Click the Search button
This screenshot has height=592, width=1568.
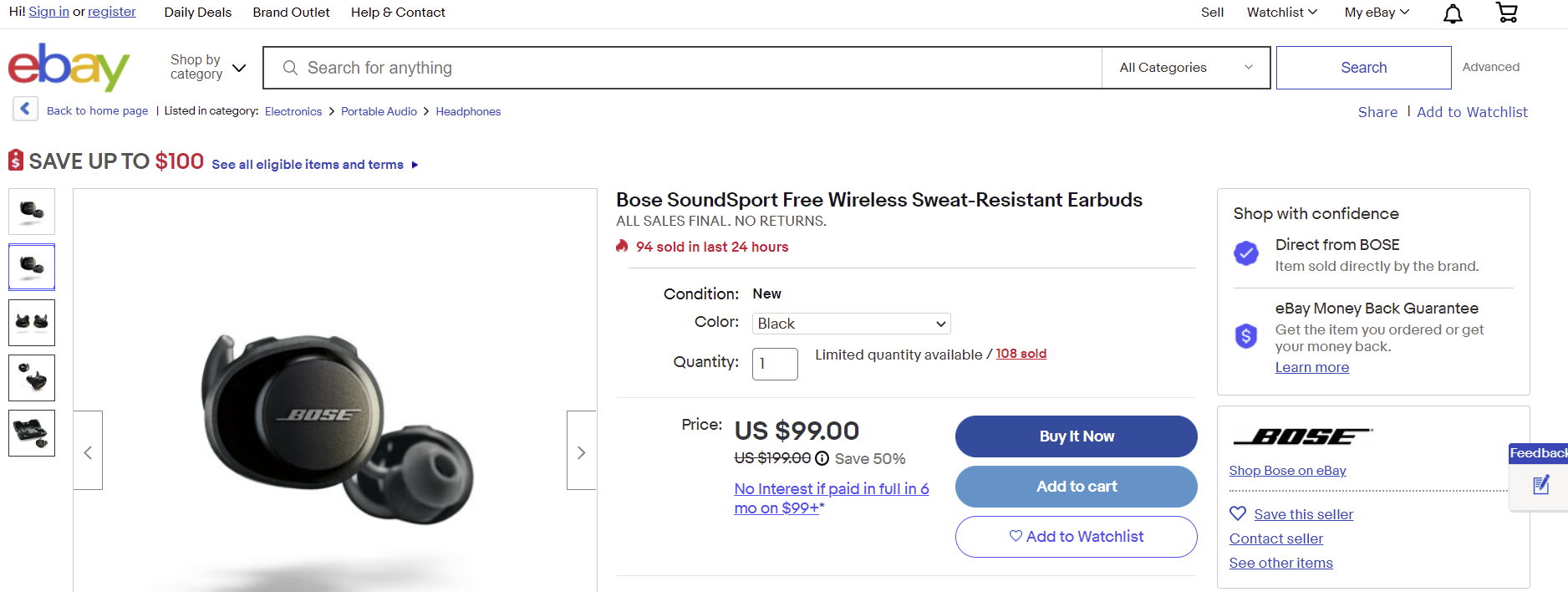[x=1363, y=68]
